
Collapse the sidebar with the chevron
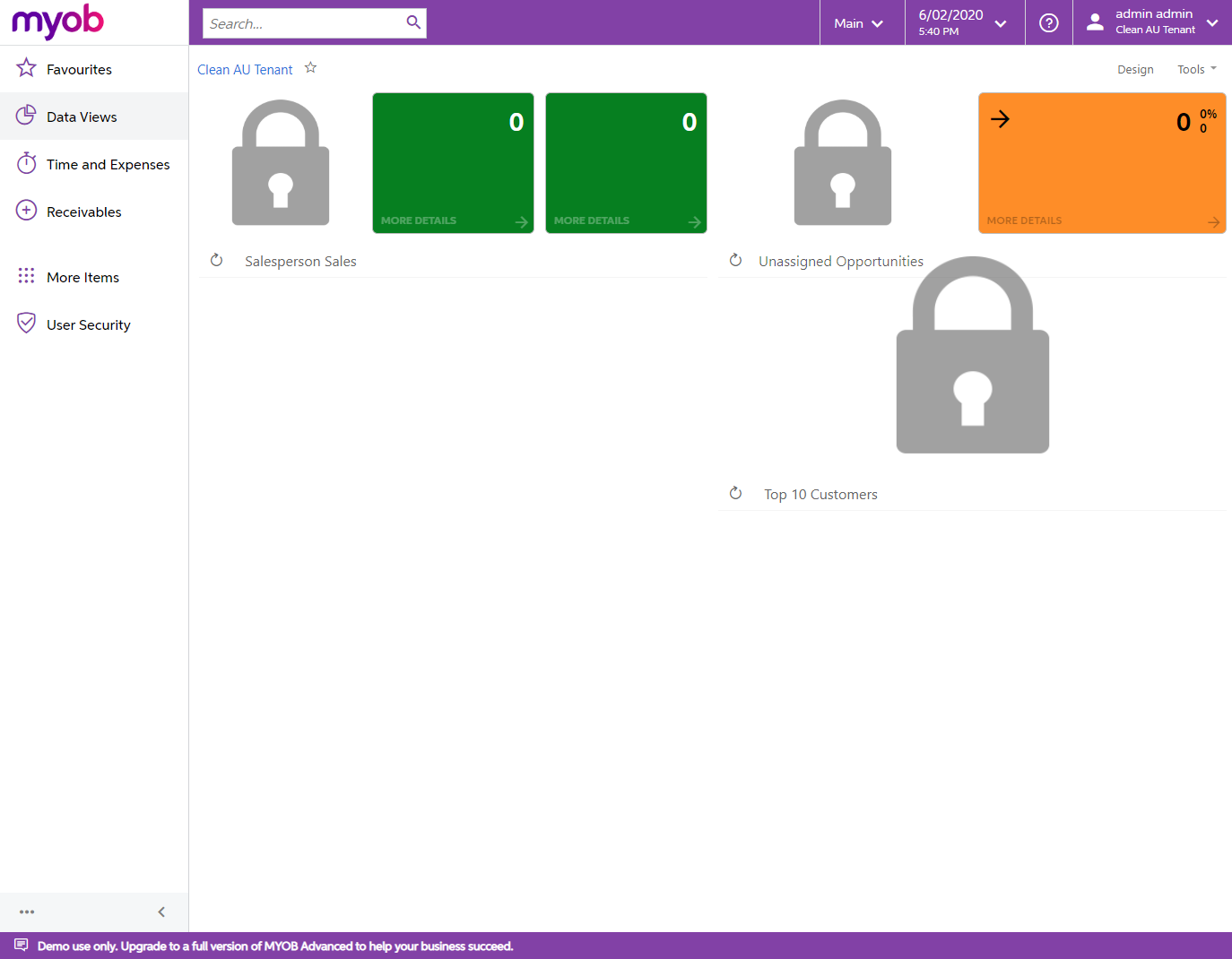click(161, 911)
